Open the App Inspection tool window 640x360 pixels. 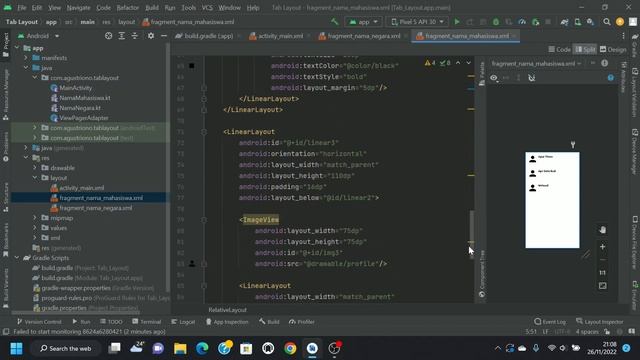pyautogui.click(x=227, y=322)
